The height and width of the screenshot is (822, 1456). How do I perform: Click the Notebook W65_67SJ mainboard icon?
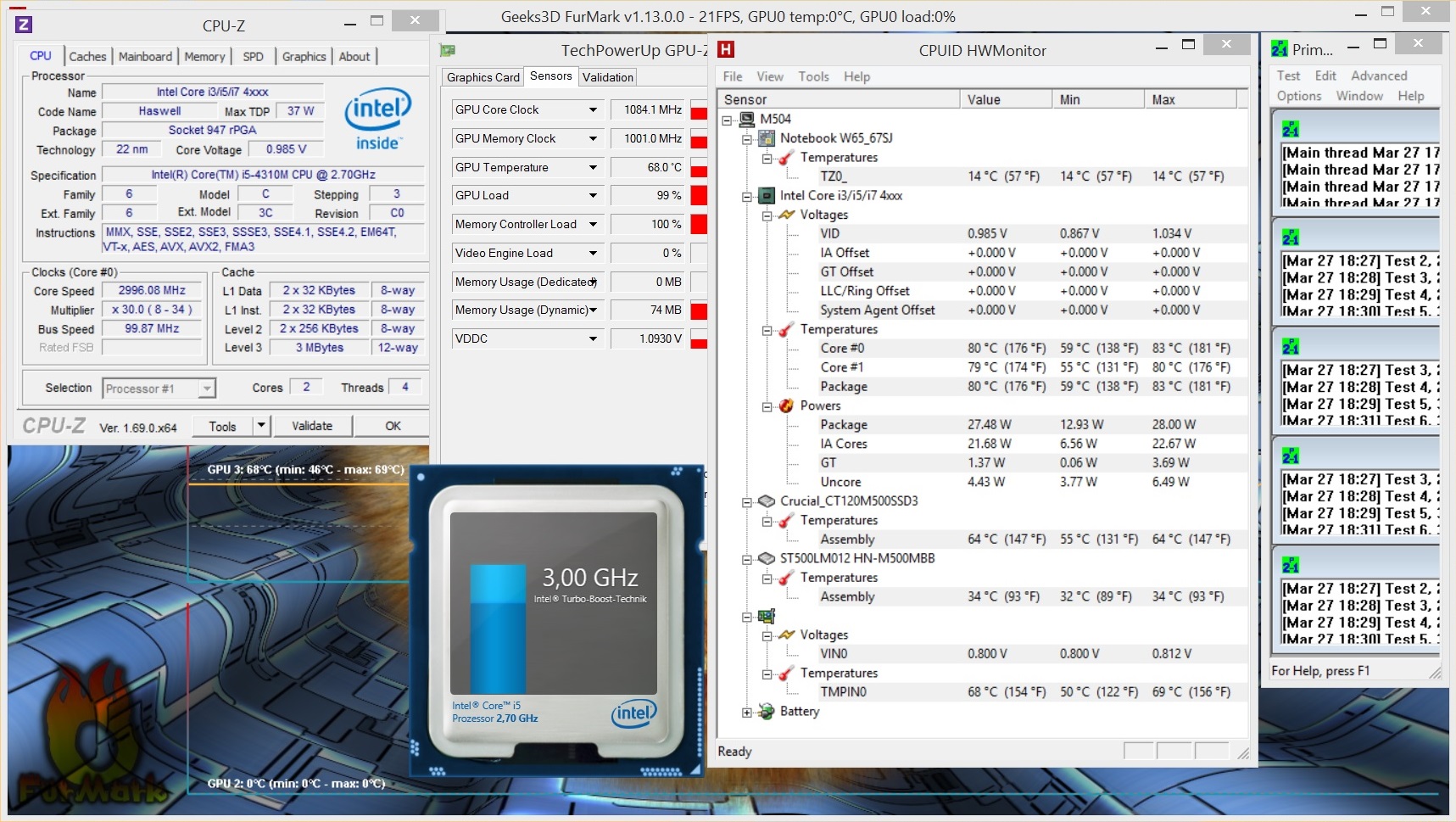(x=767, y=138)
